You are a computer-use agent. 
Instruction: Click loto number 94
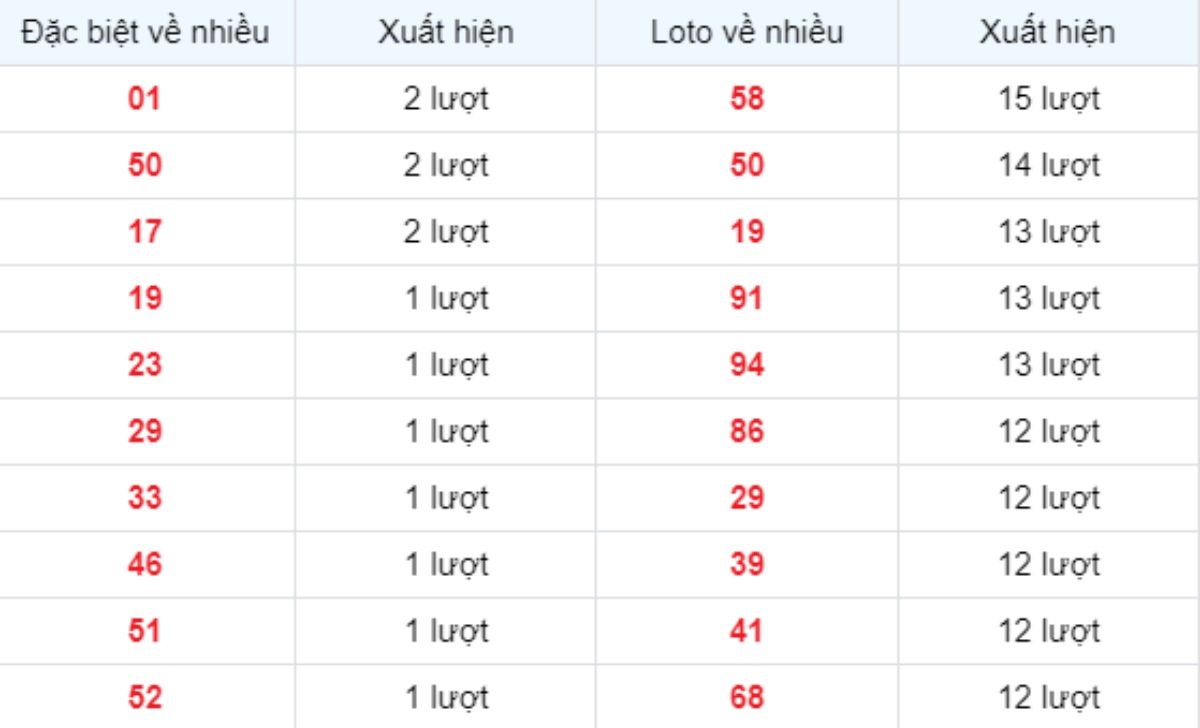point(747,365)
